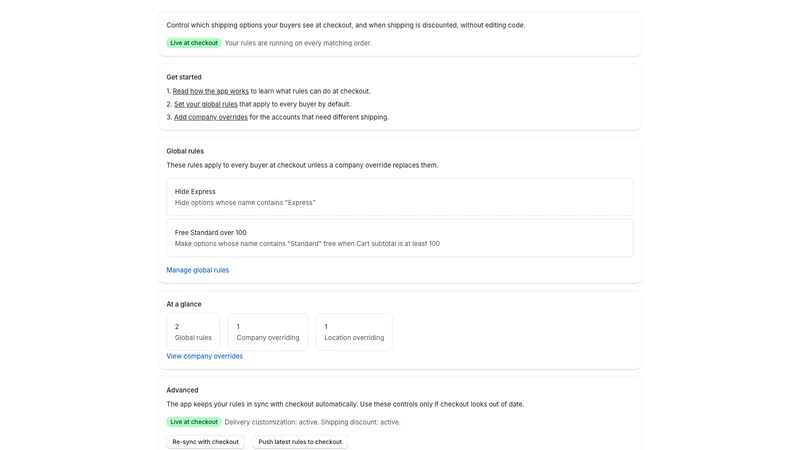The height and width of the screenshot is (450, 800).
Task: Open View company overrides link
Action: [x=205, y=356]
